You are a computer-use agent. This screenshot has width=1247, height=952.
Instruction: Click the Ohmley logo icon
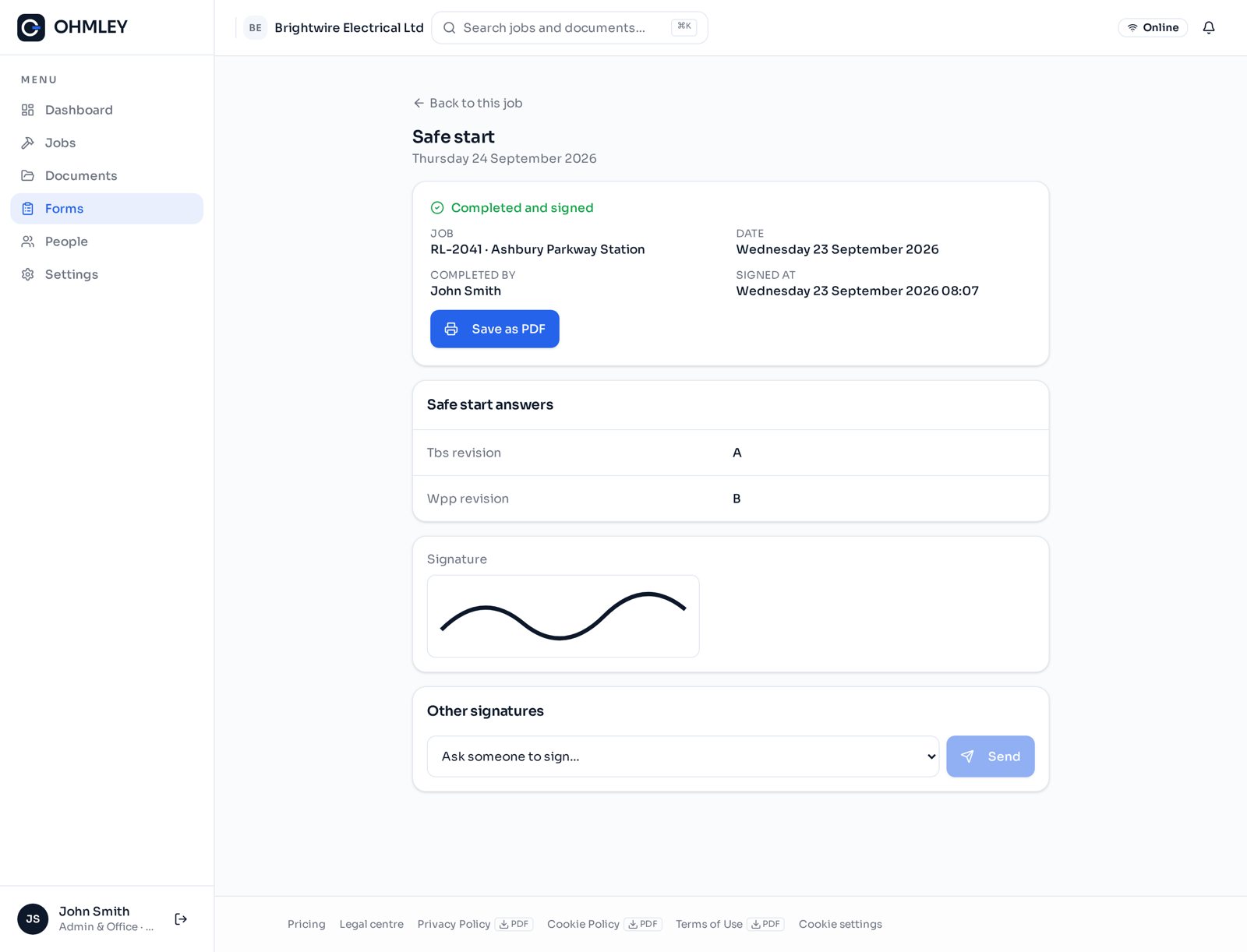coord(31,27)
